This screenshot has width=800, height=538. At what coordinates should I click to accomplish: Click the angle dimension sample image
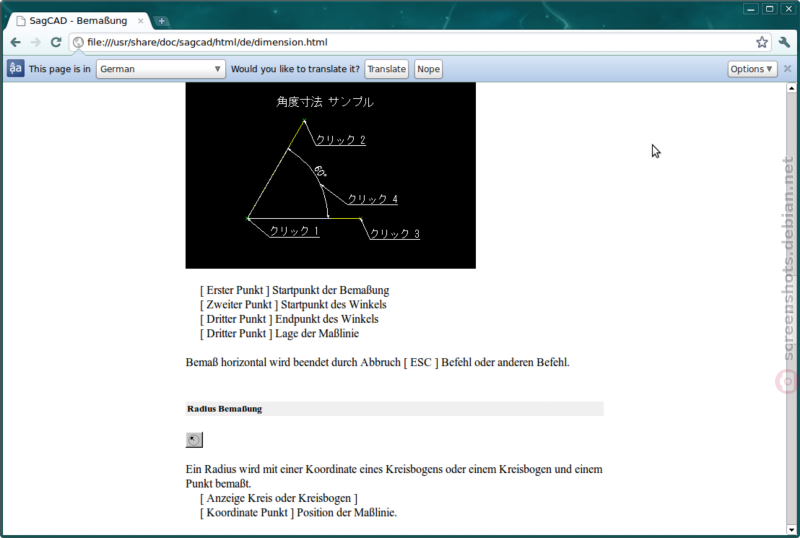[x=331, y=175]
